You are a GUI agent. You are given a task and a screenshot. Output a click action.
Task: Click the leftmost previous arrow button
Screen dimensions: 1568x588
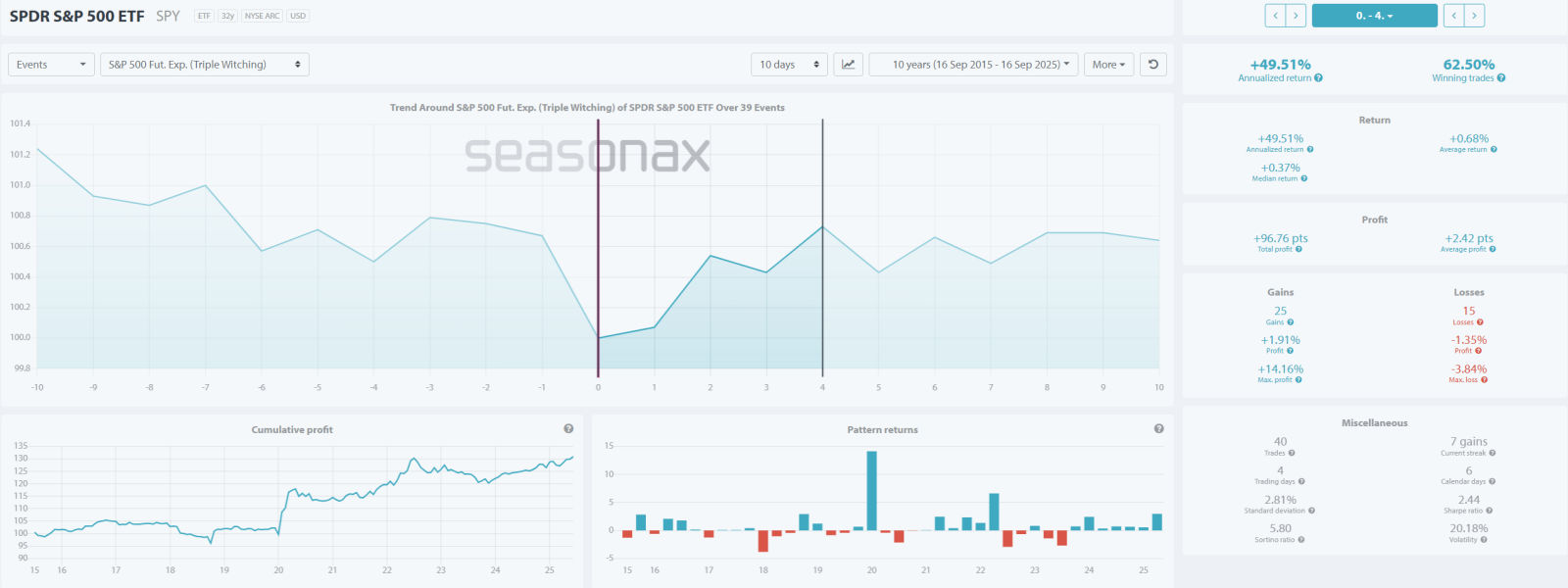(x=1275, y=16)
